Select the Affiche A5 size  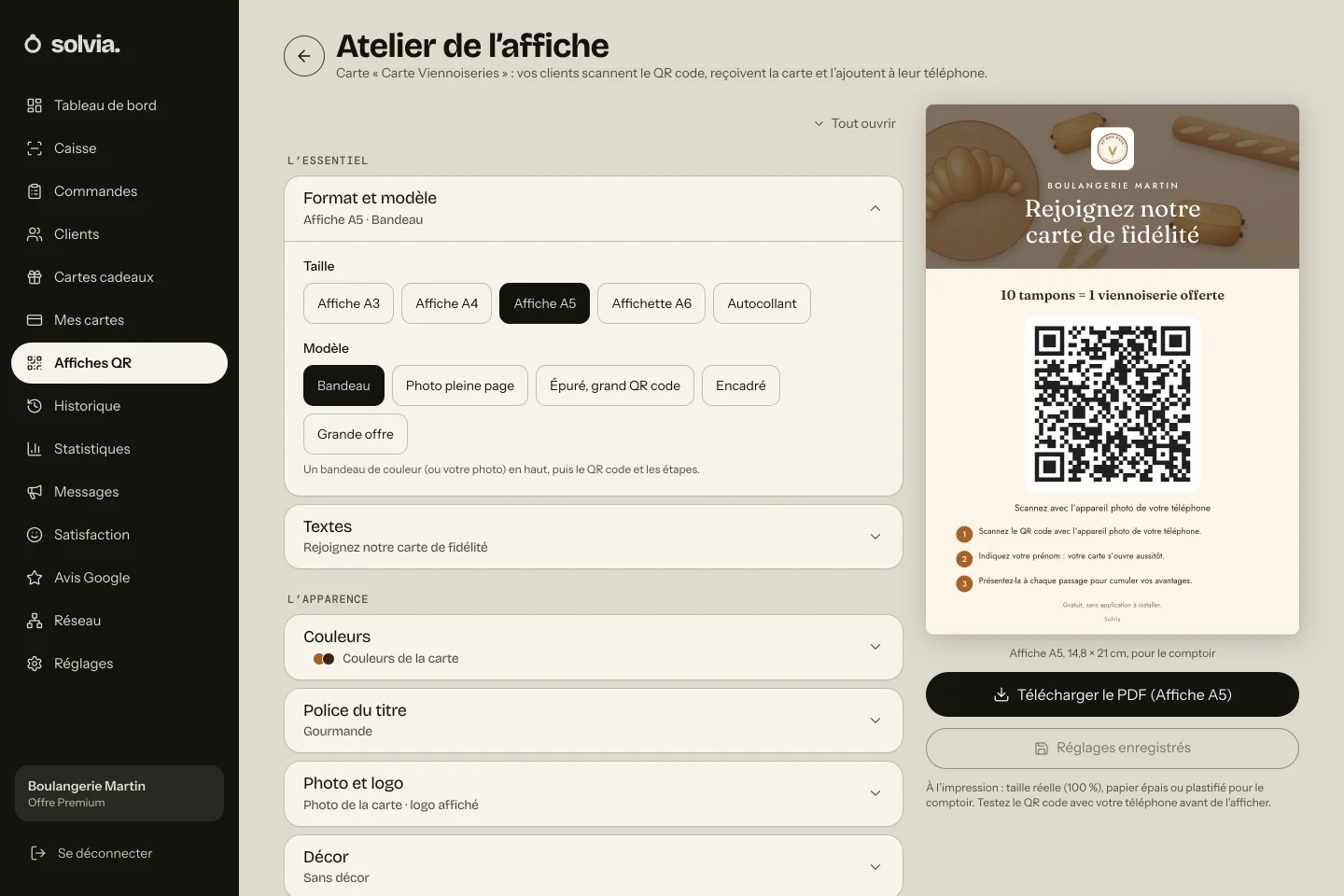[x=545, y=303]
